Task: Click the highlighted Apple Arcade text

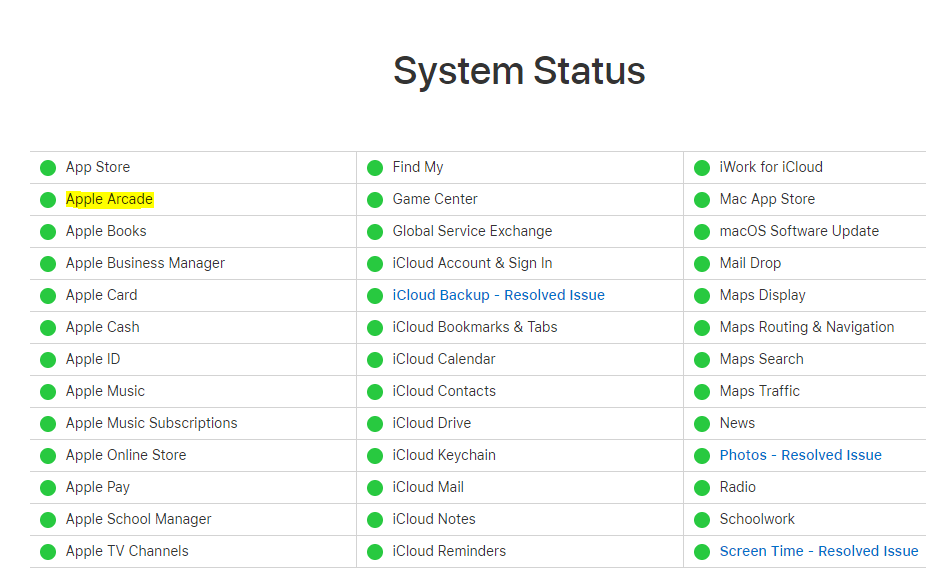Action: [x=109, y=200]
